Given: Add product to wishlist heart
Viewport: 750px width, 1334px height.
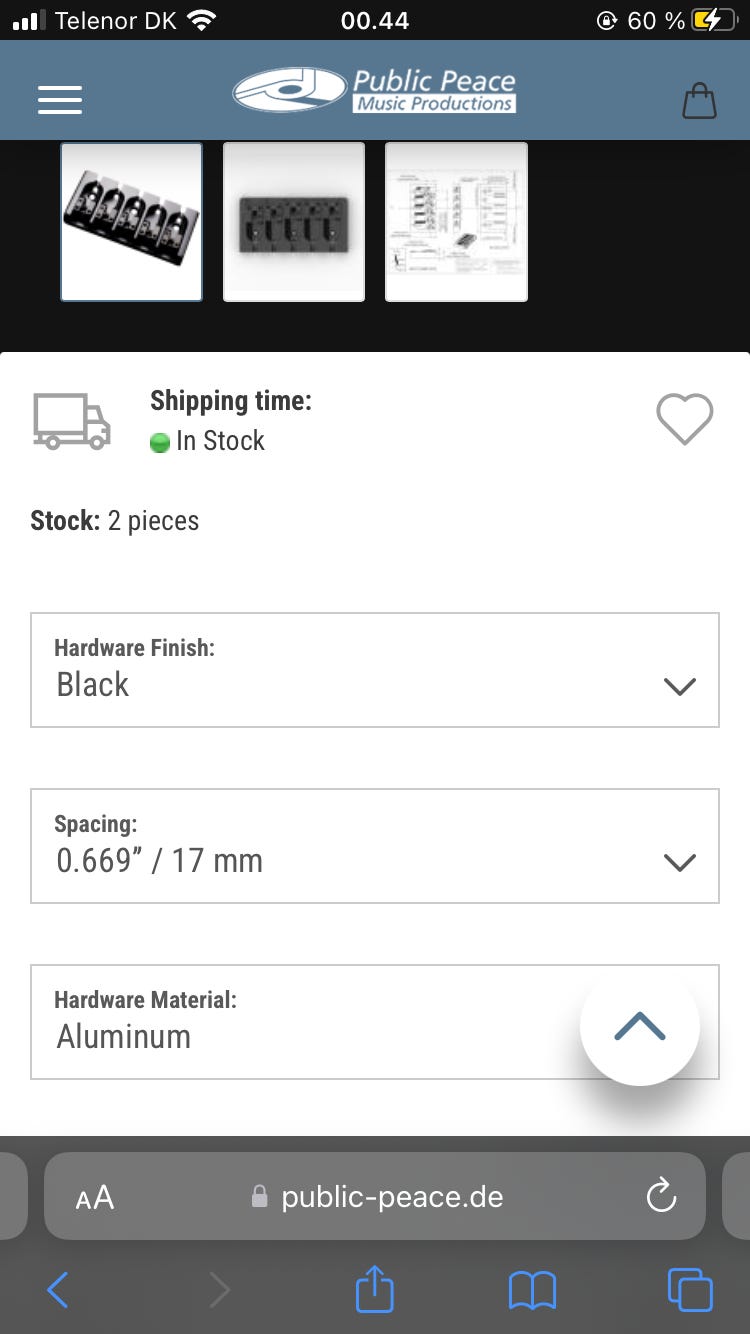Looking at the screenshot, I should [684, 419].
